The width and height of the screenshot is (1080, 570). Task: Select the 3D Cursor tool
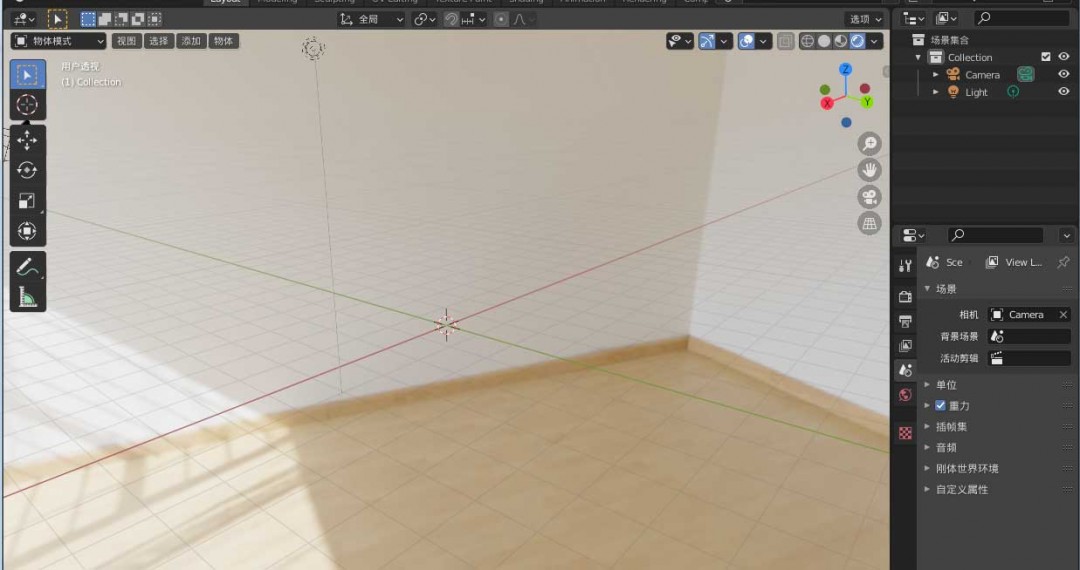27,105
